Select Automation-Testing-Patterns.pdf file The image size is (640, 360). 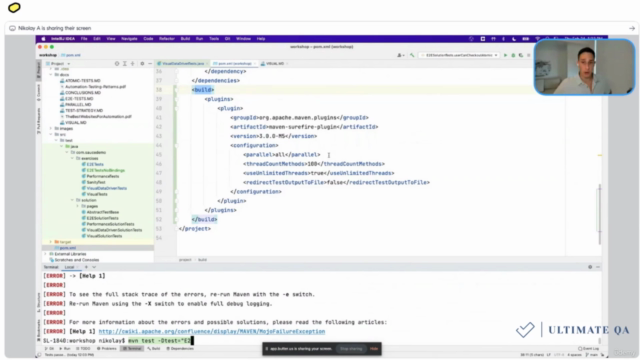[x=96, y=87]
